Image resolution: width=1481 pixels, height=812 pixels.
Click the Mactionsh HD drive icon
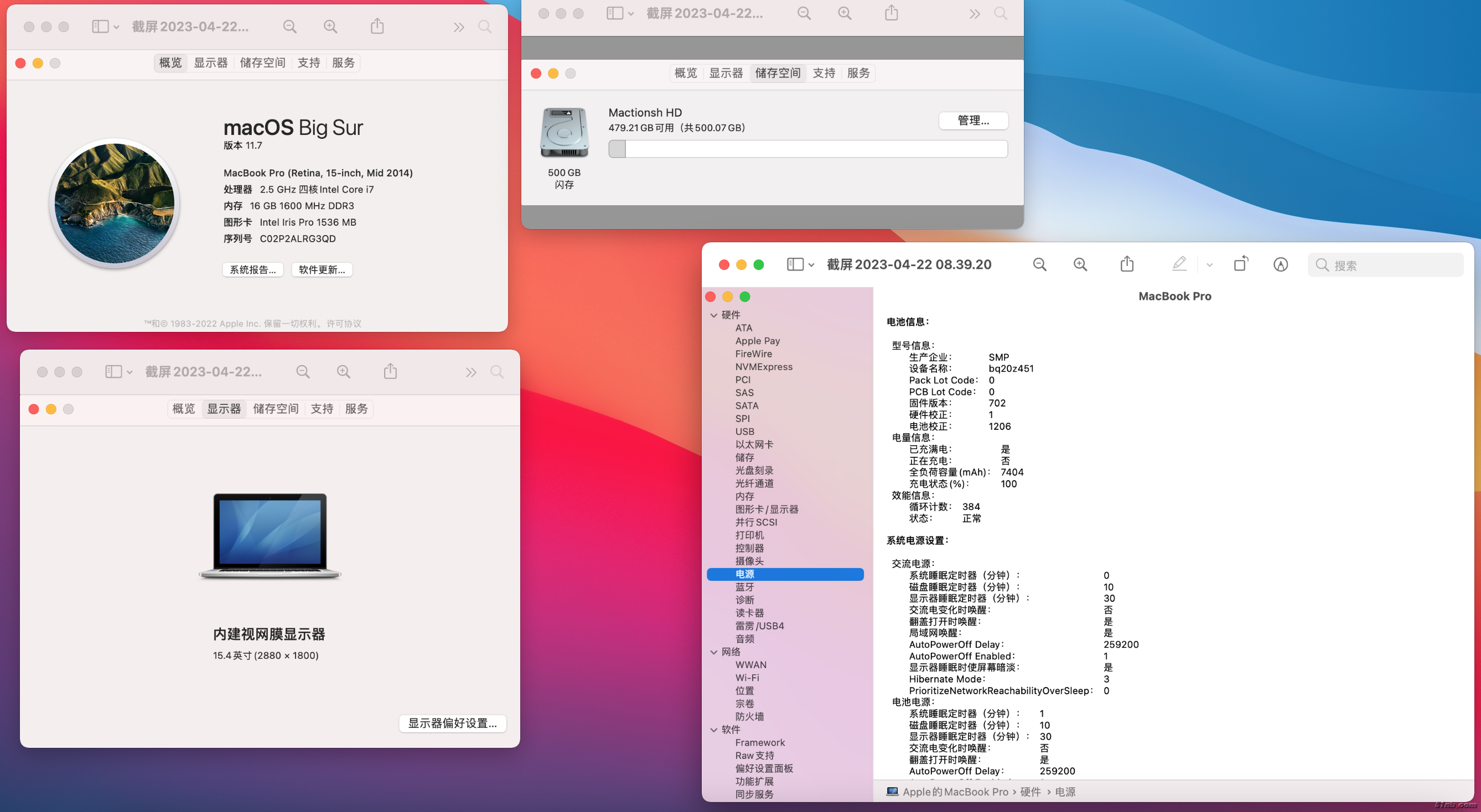click(564, 133)
